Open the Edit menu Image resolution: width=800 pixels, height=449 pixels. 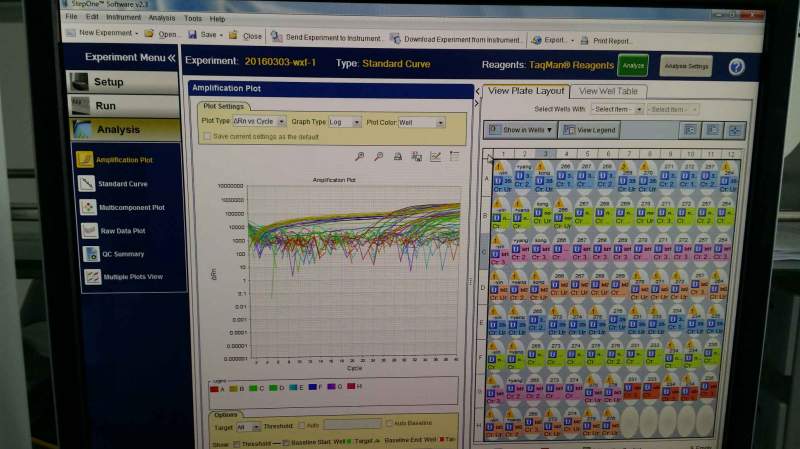92,17
